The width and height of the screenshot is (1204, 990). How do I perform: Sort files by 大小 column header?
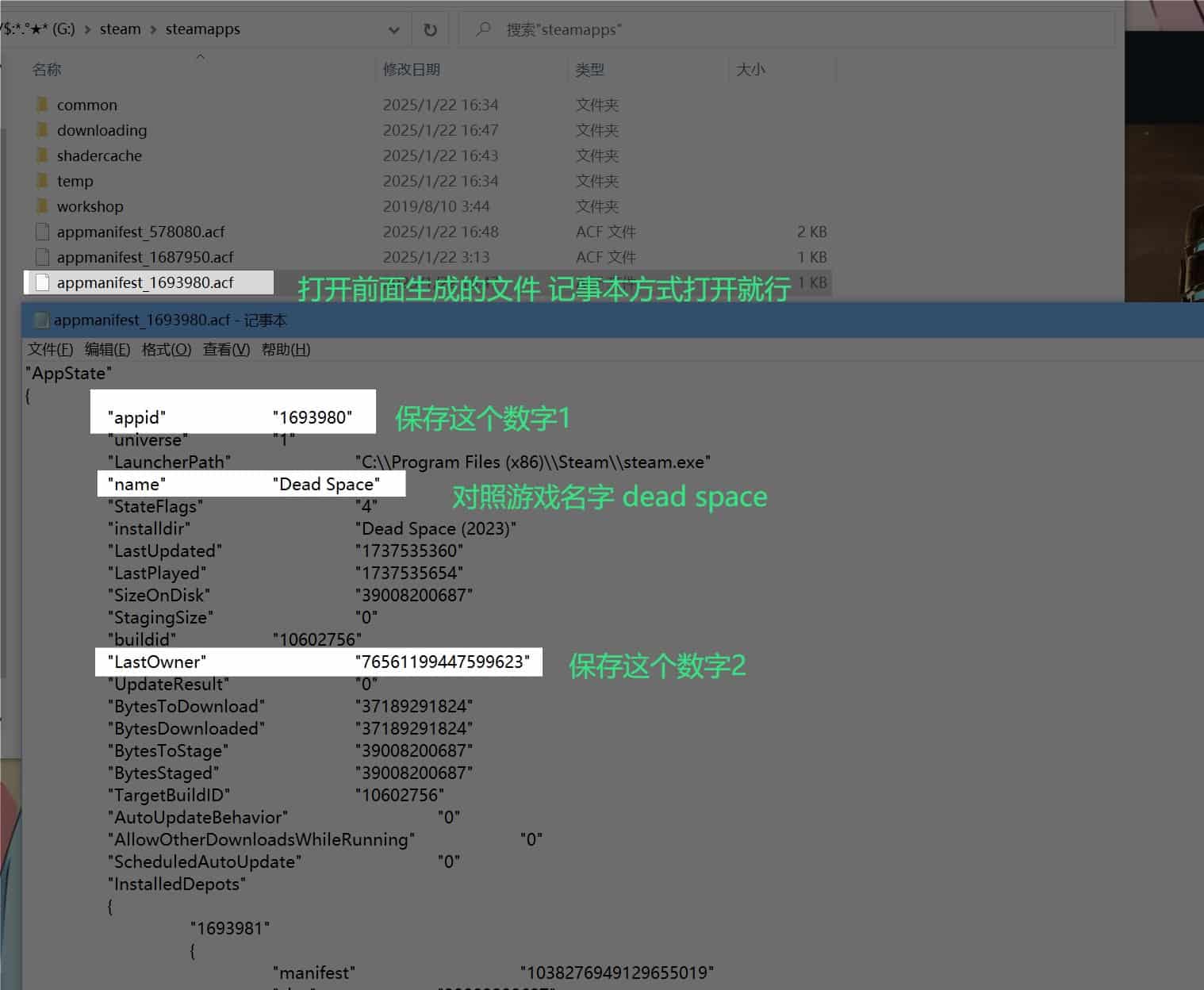[750, 70]
